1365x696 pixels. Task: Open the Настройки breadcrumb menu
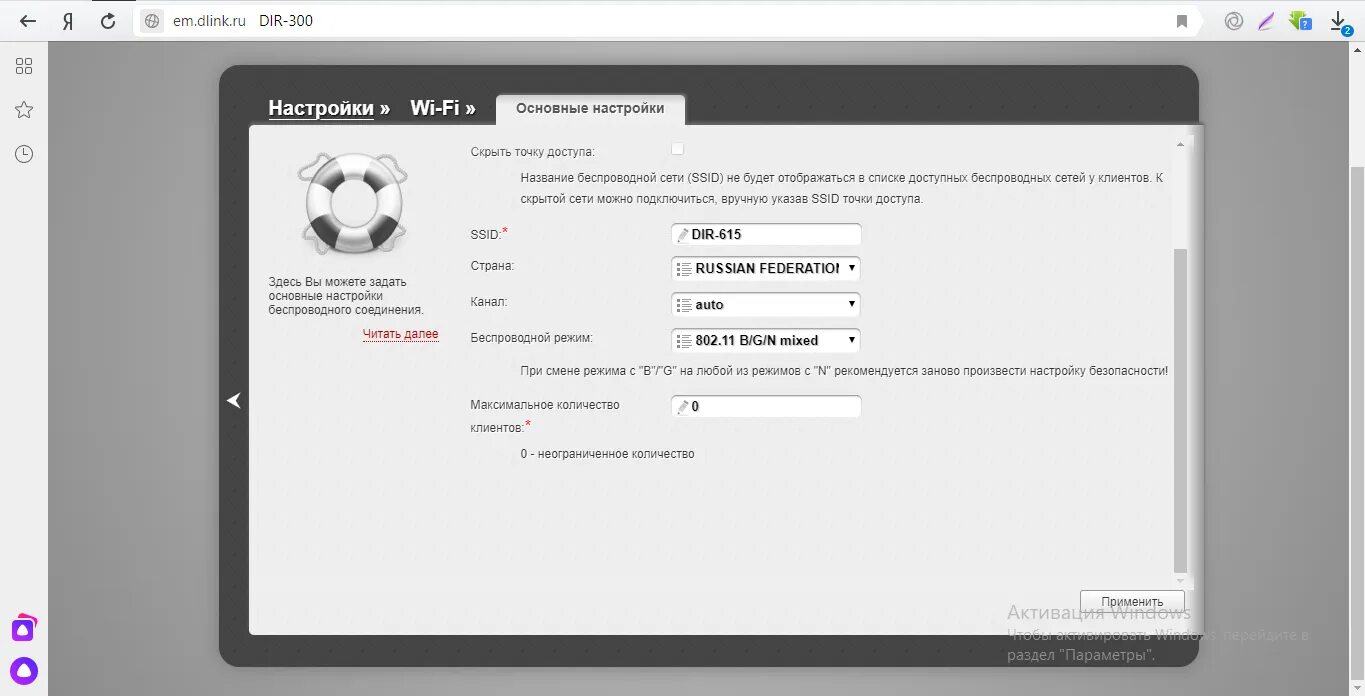coord(321,108)
